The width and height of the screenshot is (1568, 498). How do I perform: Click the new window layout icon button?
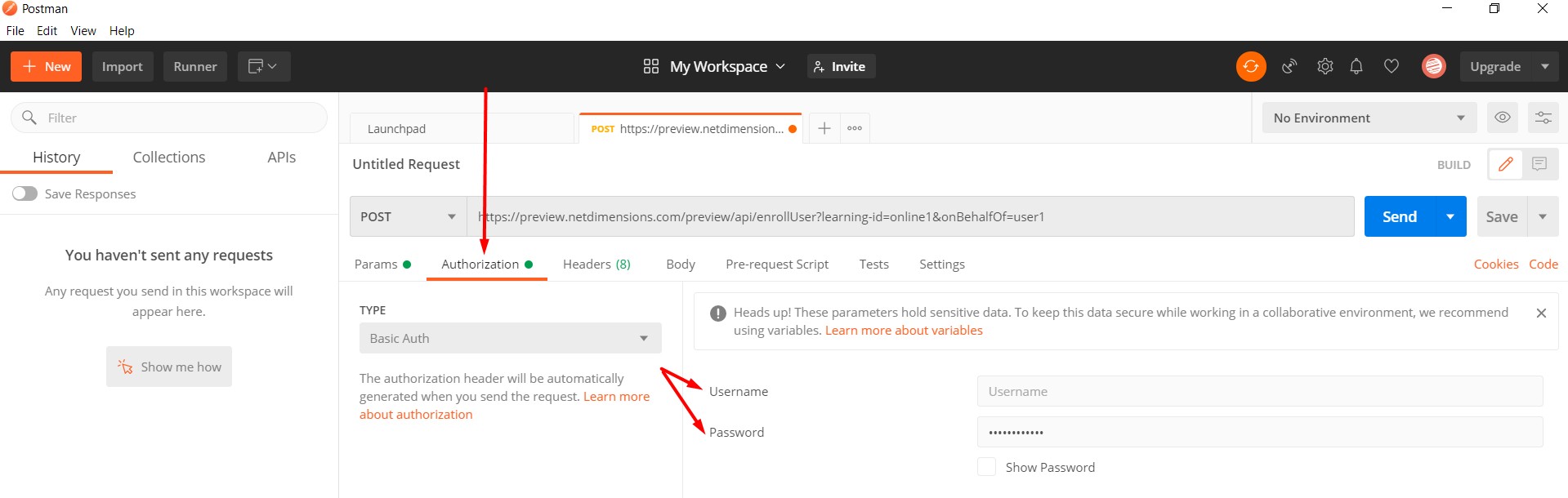point(264,66)
